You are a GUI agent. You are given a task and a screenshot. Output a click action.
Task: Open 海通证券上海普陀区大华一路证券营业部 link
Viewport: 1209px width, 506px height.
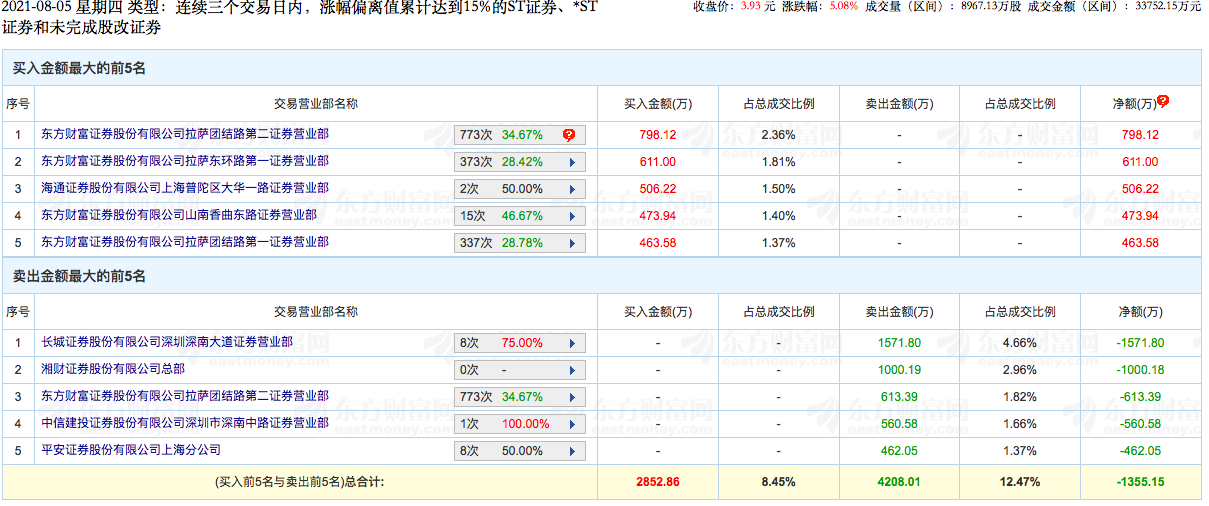pos(185,188)
